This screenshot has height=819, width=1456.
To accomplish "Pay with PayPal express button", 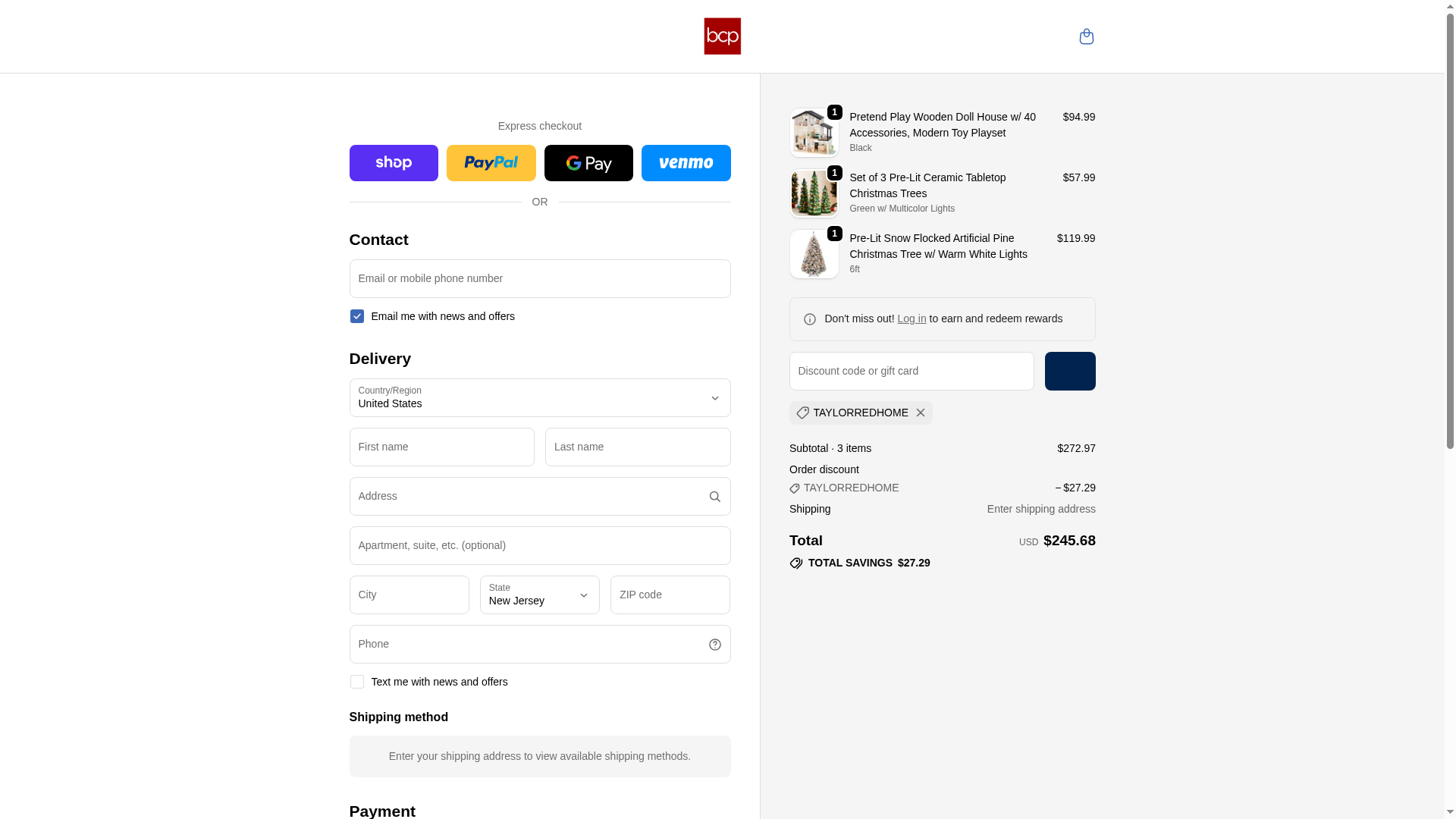I will pos(491,163).
